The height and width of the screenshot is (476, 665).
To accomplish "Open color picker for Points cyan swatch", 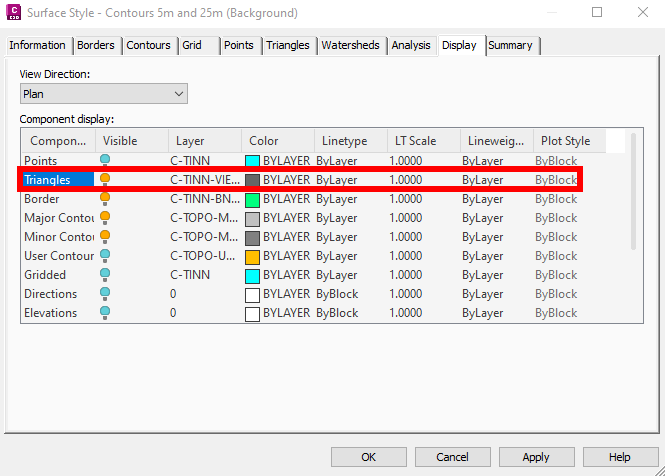I will tap(252, 161).
